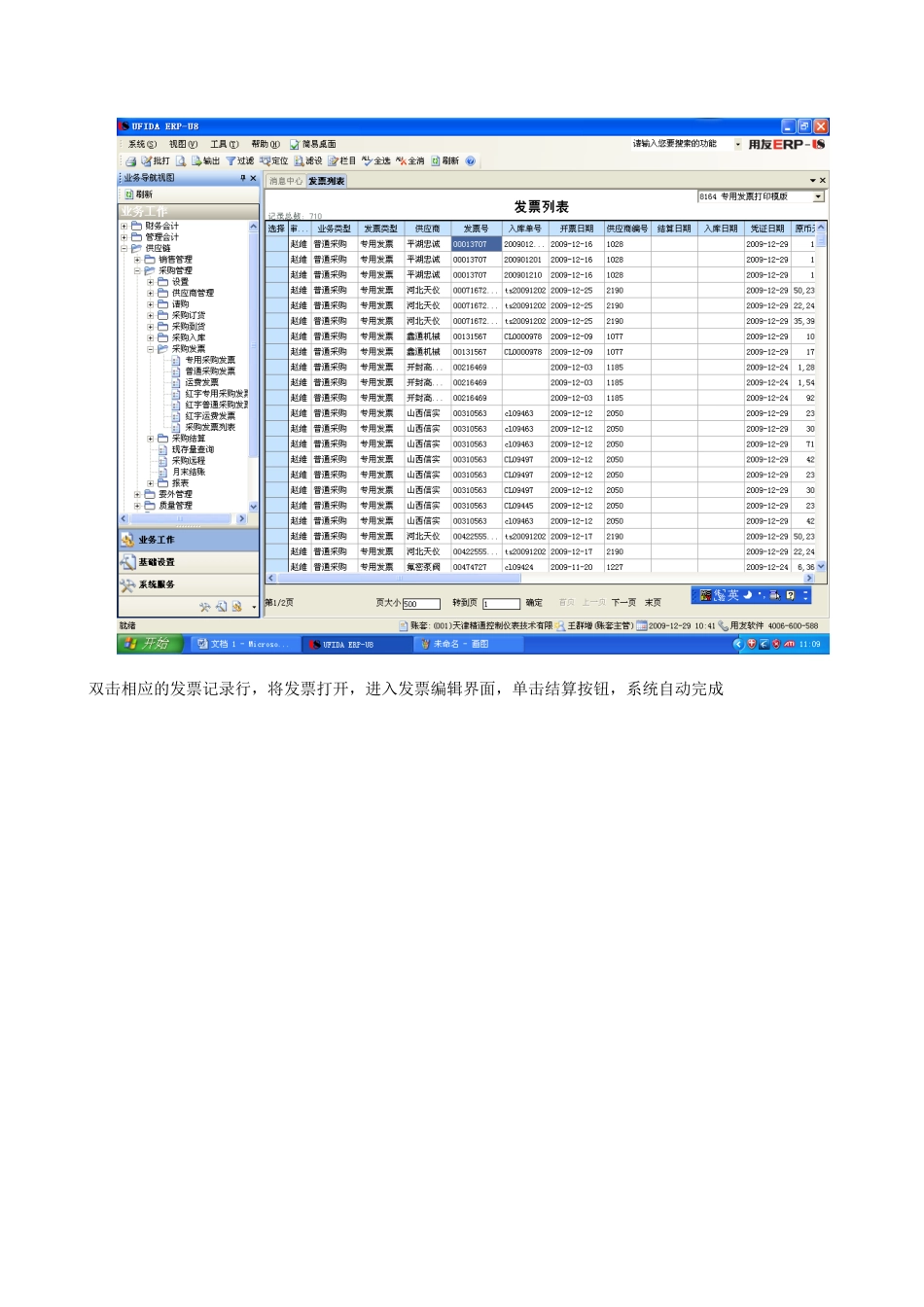Click the 定位 locate toolbar button
The height and width of the screenshot is (1307, 924).
[274, 161]
